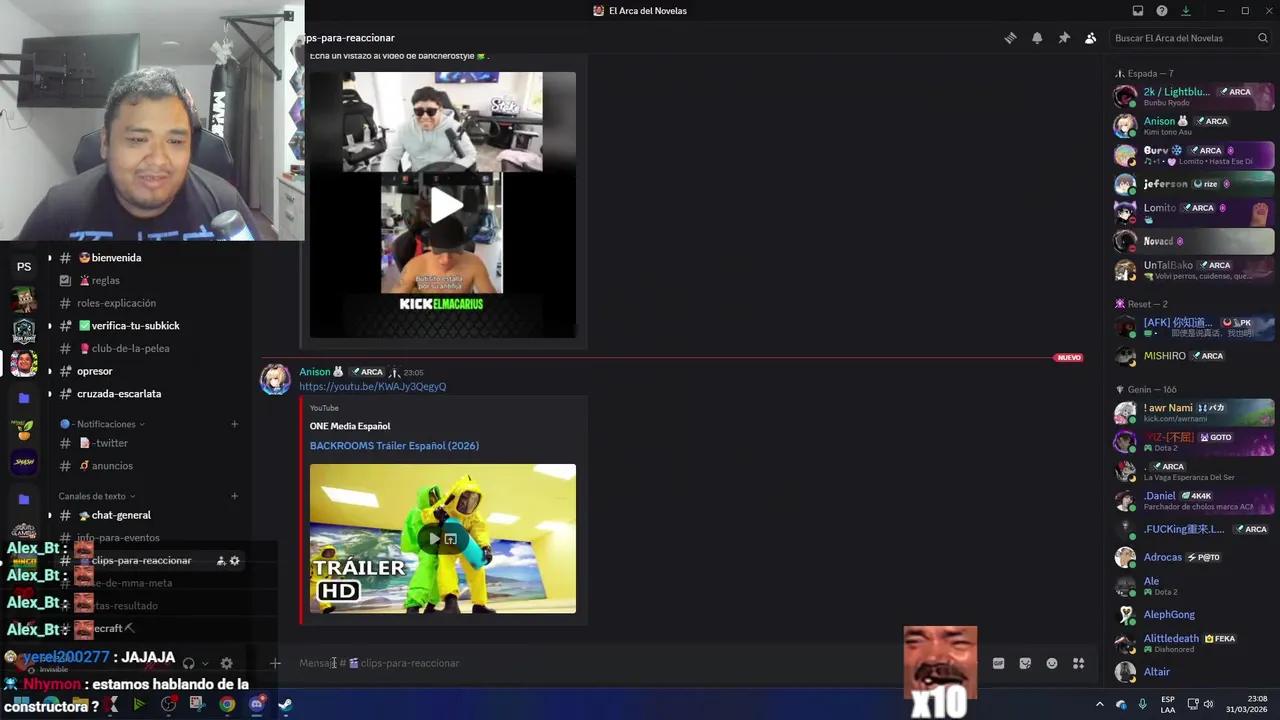Click ONE Media Español channel name
The height and width of the screenshot is (720, 1280).
pos(350,426)
